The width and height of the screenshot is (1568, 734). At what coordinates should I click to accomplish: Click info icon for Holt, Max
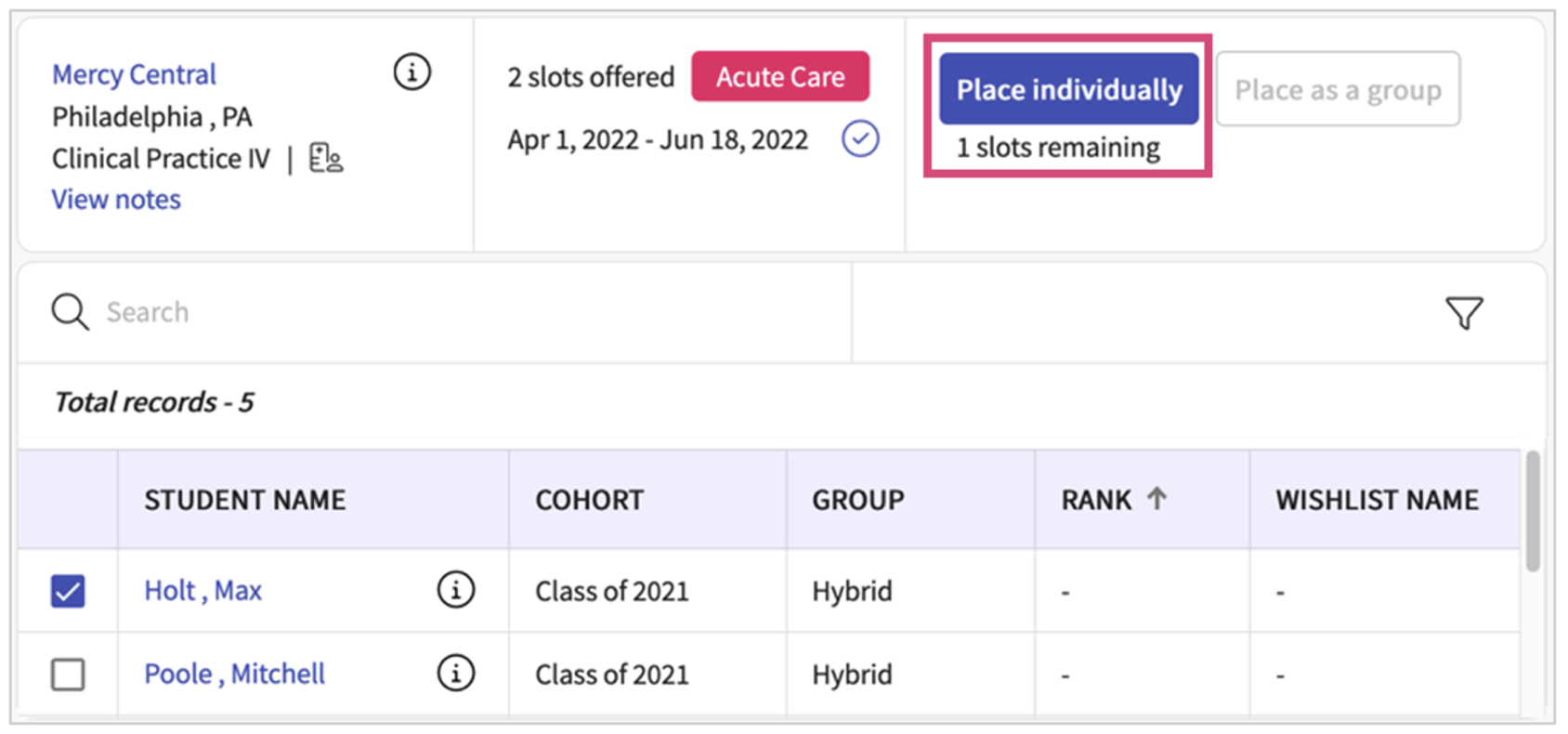[455, 590]
